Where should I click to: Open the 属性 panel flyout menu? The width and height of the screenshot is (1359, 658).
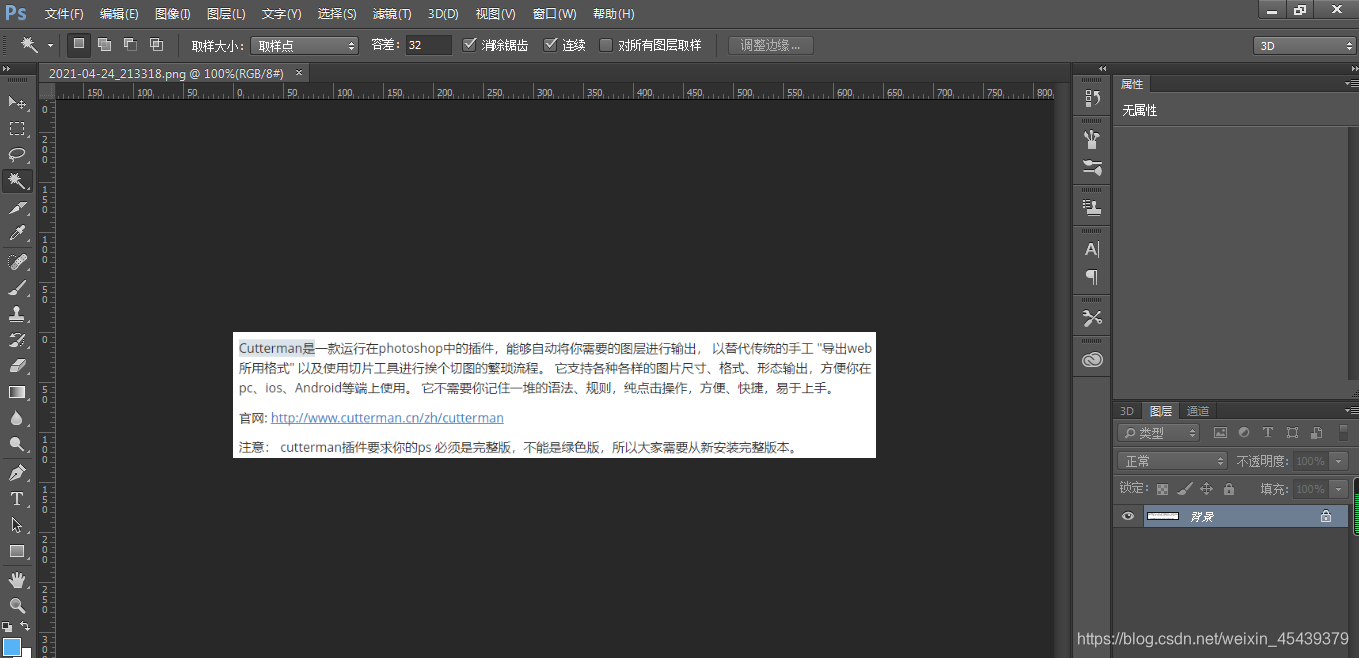point(1351,84)
